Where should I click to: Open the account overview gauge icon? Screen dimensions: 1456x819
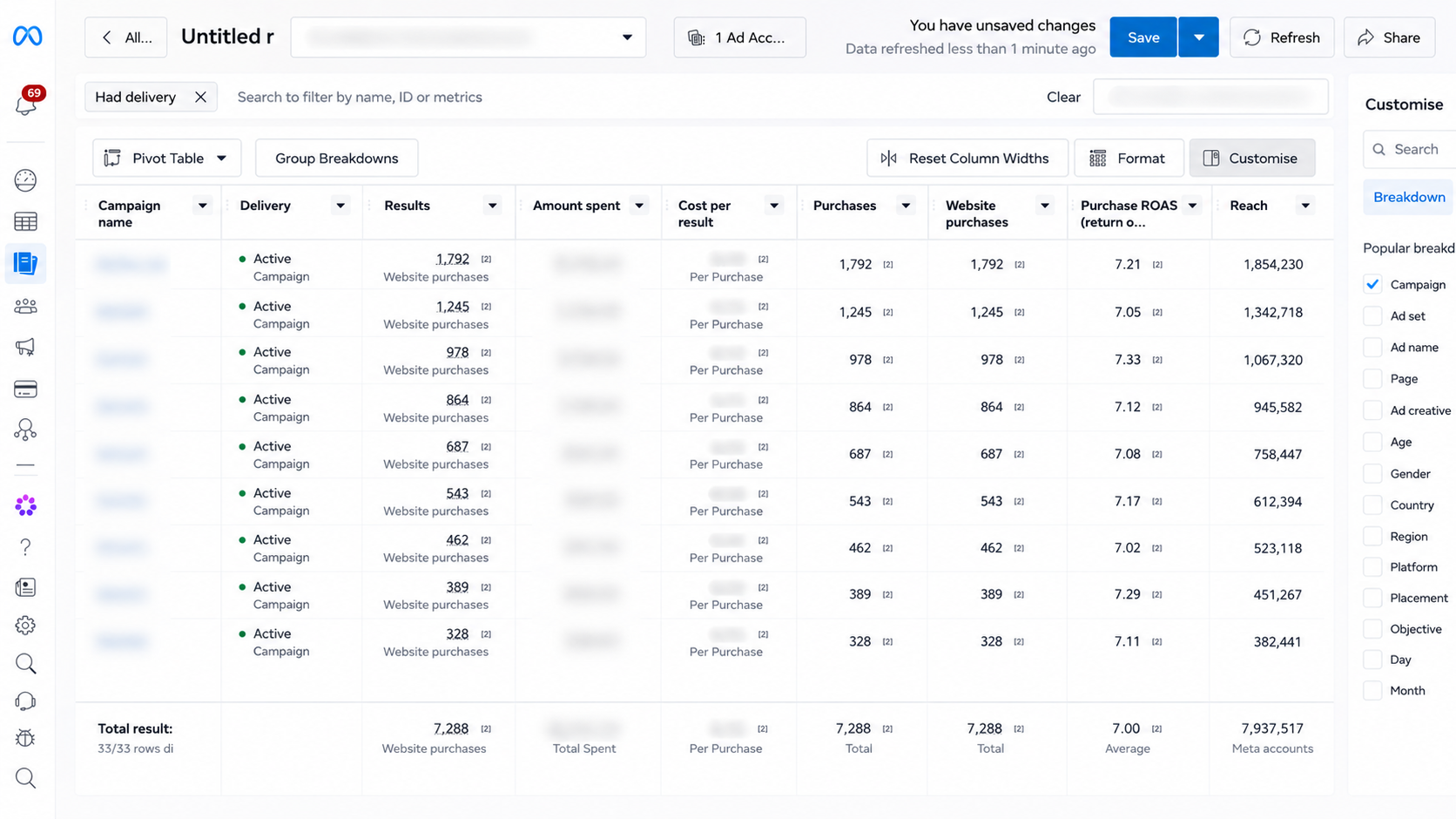25,180
